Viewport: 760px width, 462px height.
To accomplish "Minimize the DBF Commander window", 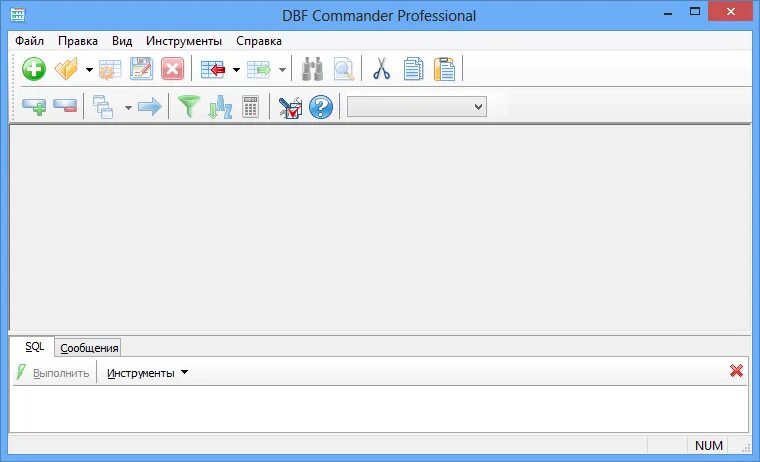I will coord(668,13).
